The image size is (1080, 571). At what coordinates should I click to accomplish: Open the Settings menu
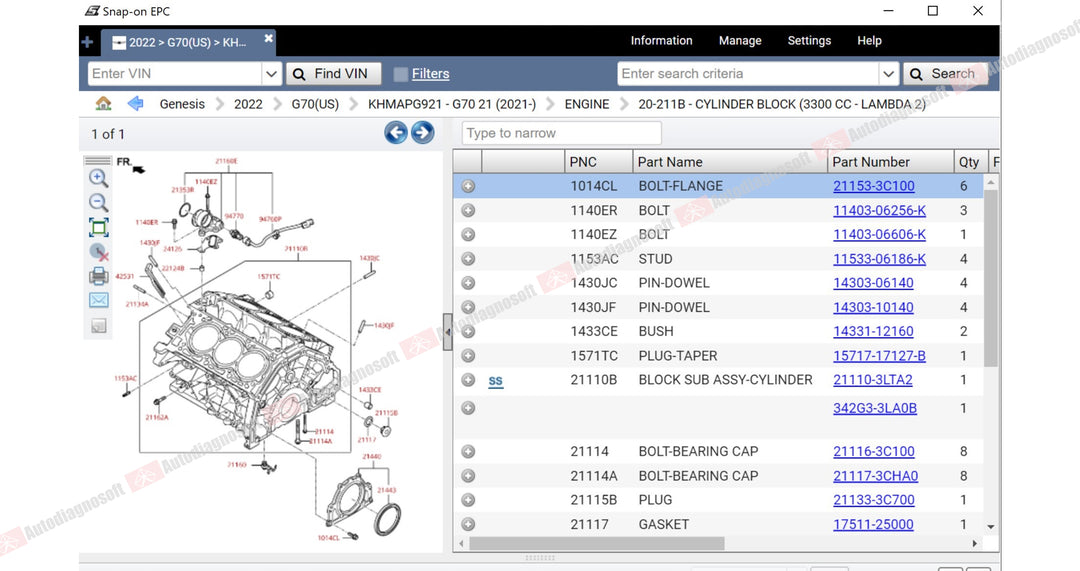pyautogui.click(x=809, y=41)
